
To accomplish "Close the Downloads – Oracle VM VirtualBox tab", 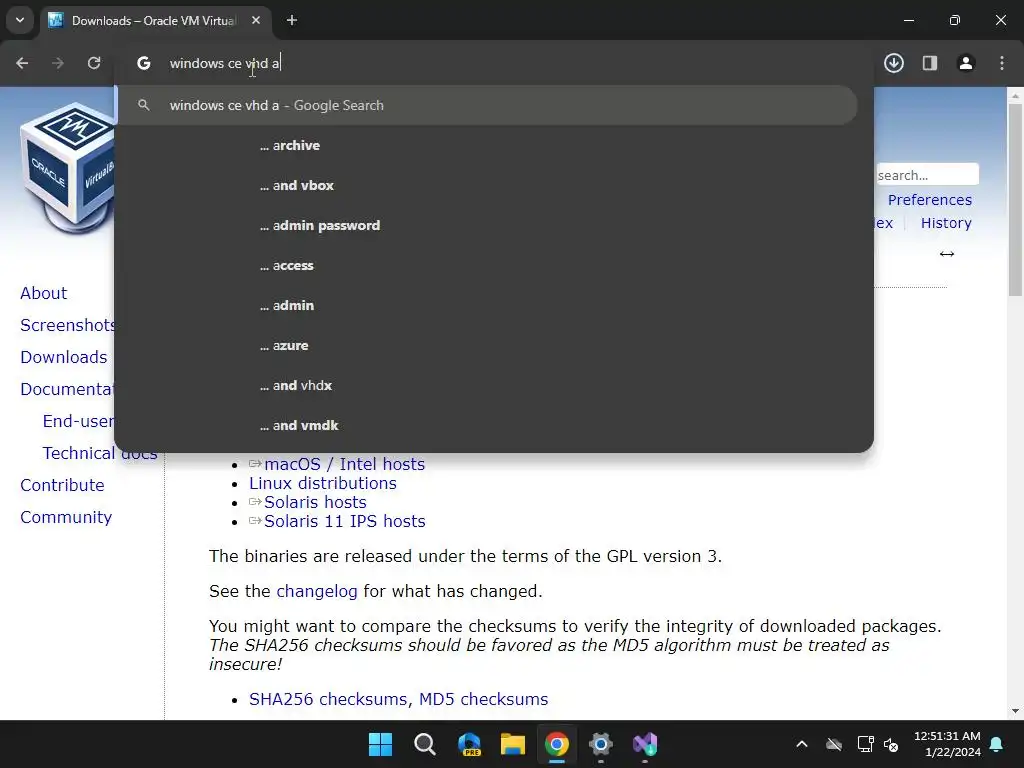I will pyautogui.click(x=256, y=20).
